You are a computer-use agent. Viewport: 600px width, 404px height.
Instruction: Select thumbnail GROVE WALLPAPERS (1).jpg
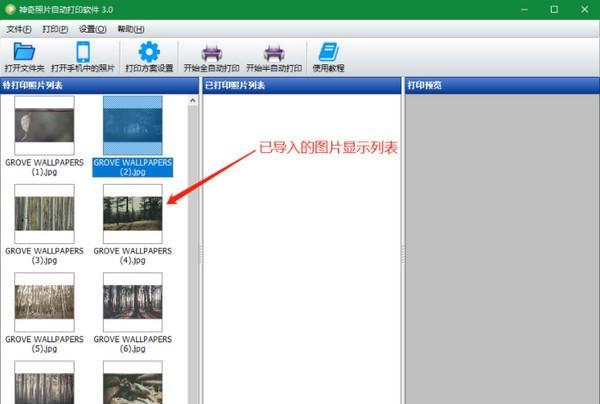click(x=44, y=125)
